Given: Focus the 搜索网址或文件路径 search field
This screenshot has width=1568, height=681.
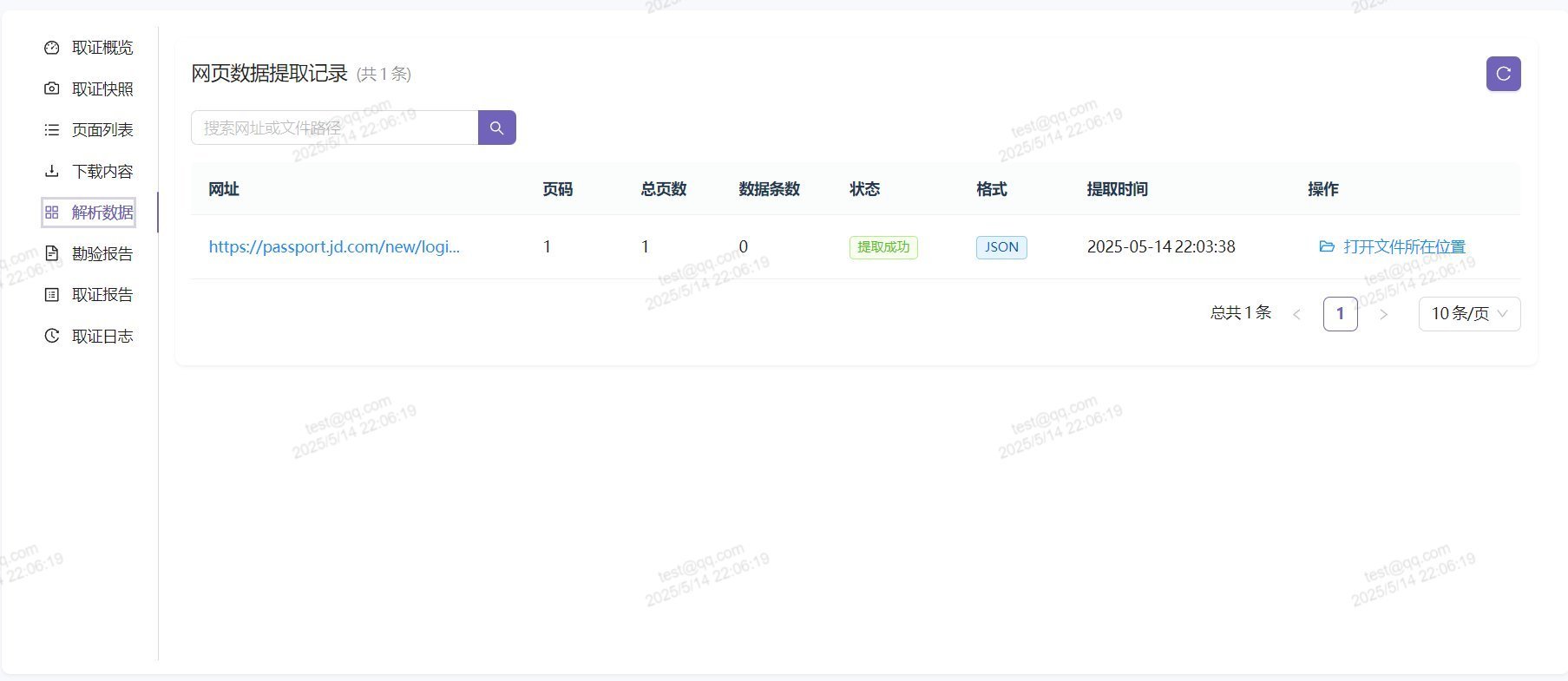Looking at the screenshot, I should [x=334, y=128].
